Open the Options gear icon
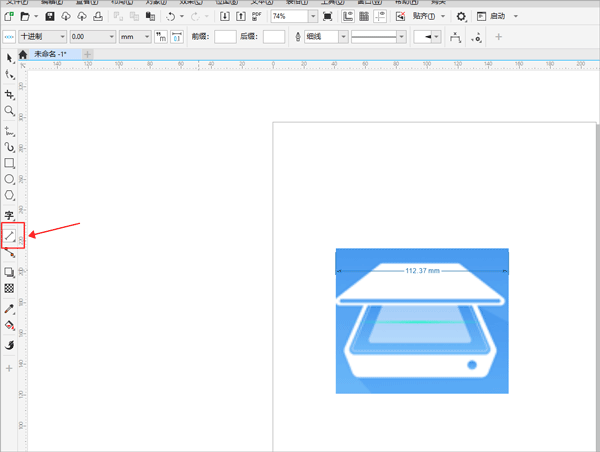This screenshot has width=600, height=452. pos(461,16)
